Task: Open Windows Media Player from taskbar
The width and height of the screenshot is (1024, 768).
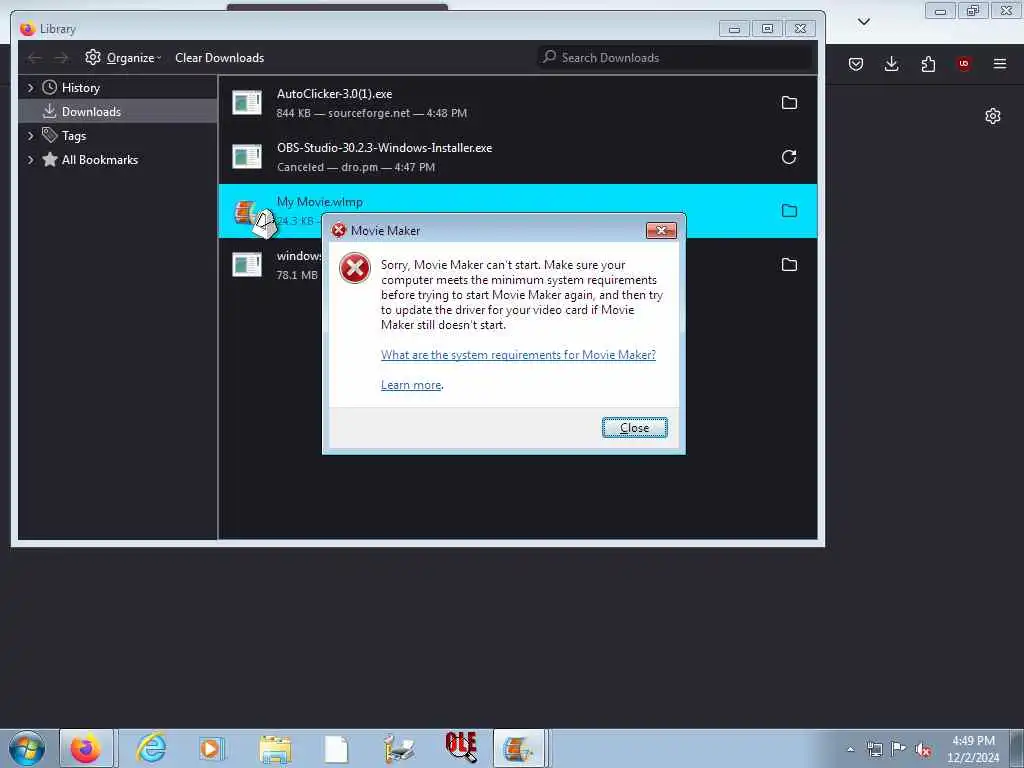Action: click(x=211, y=748)
